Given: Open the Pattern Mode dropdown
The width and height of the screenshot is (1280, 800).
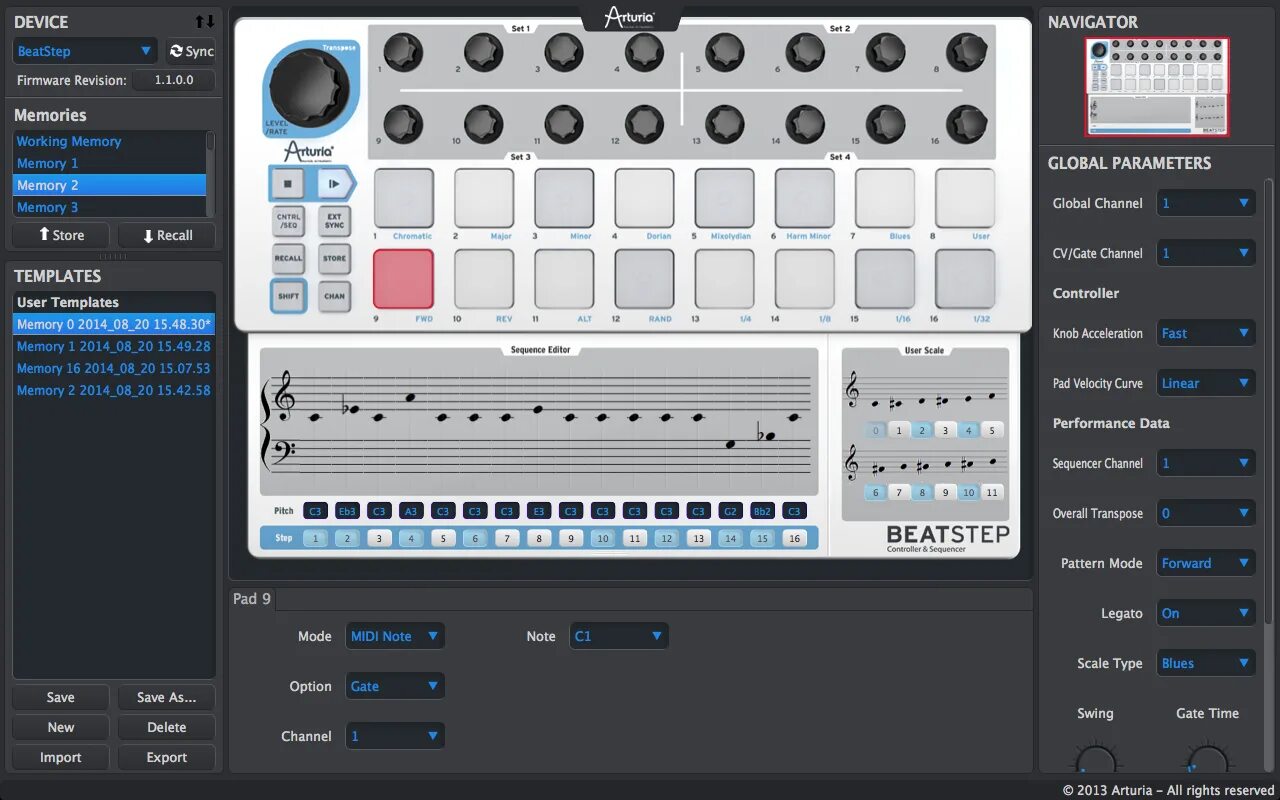Looking at the screenshot, I should 1206,563.
